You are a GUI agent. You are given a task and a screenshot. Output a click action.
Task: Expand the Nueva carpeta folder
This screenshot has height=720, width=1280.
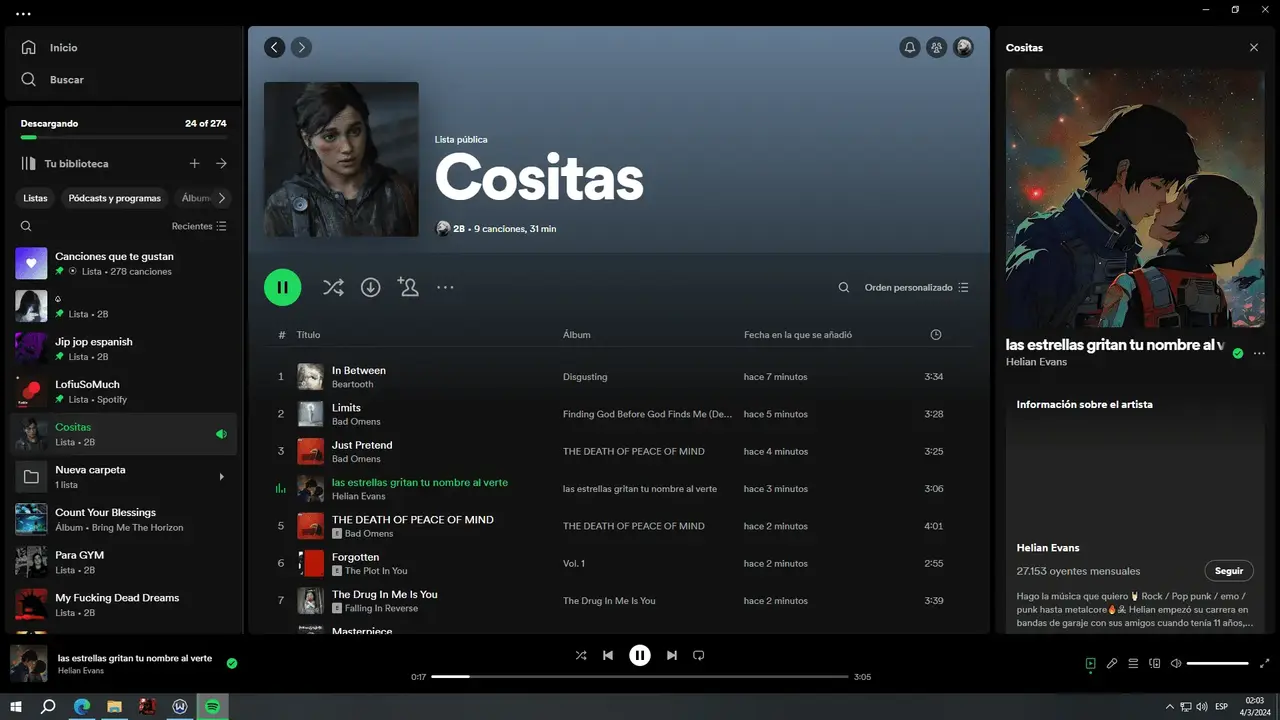coord(222,477)
